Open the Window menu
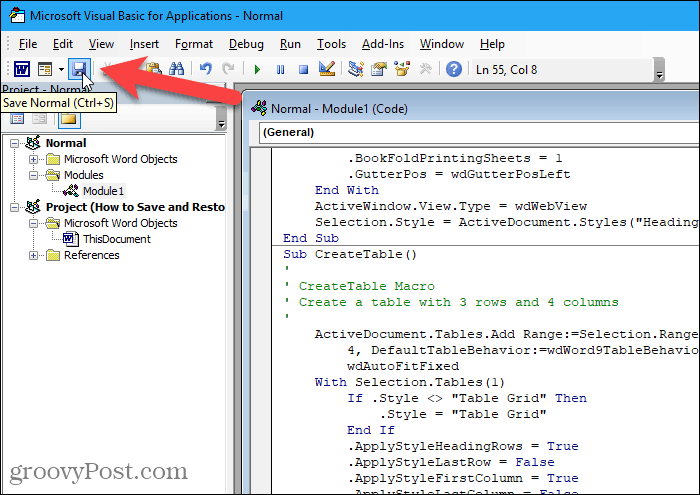The height and width of the screenshot is (495, 700). 442,44
